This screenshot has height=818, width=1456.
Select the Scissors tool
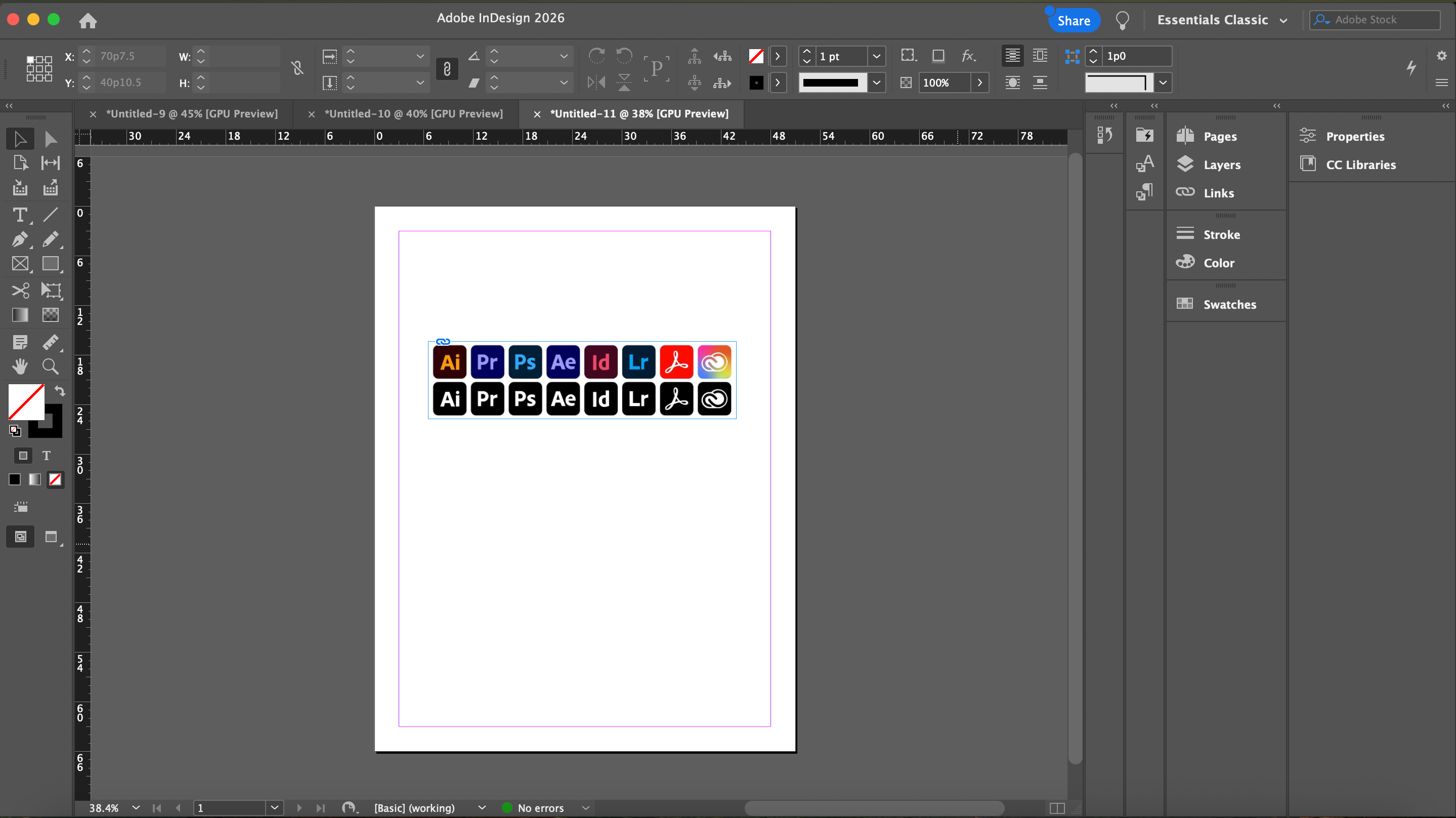tap(20, 290)
